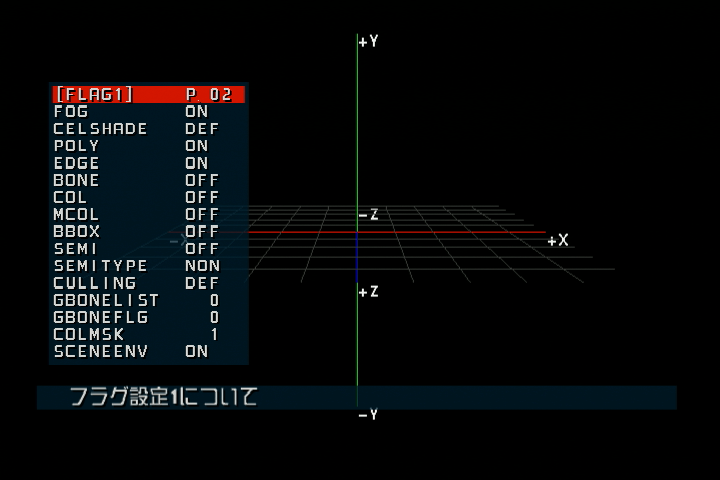Viewport: 720px width, 480px height.
Task: Click the -Z axis label
Action: click(368, 215)
